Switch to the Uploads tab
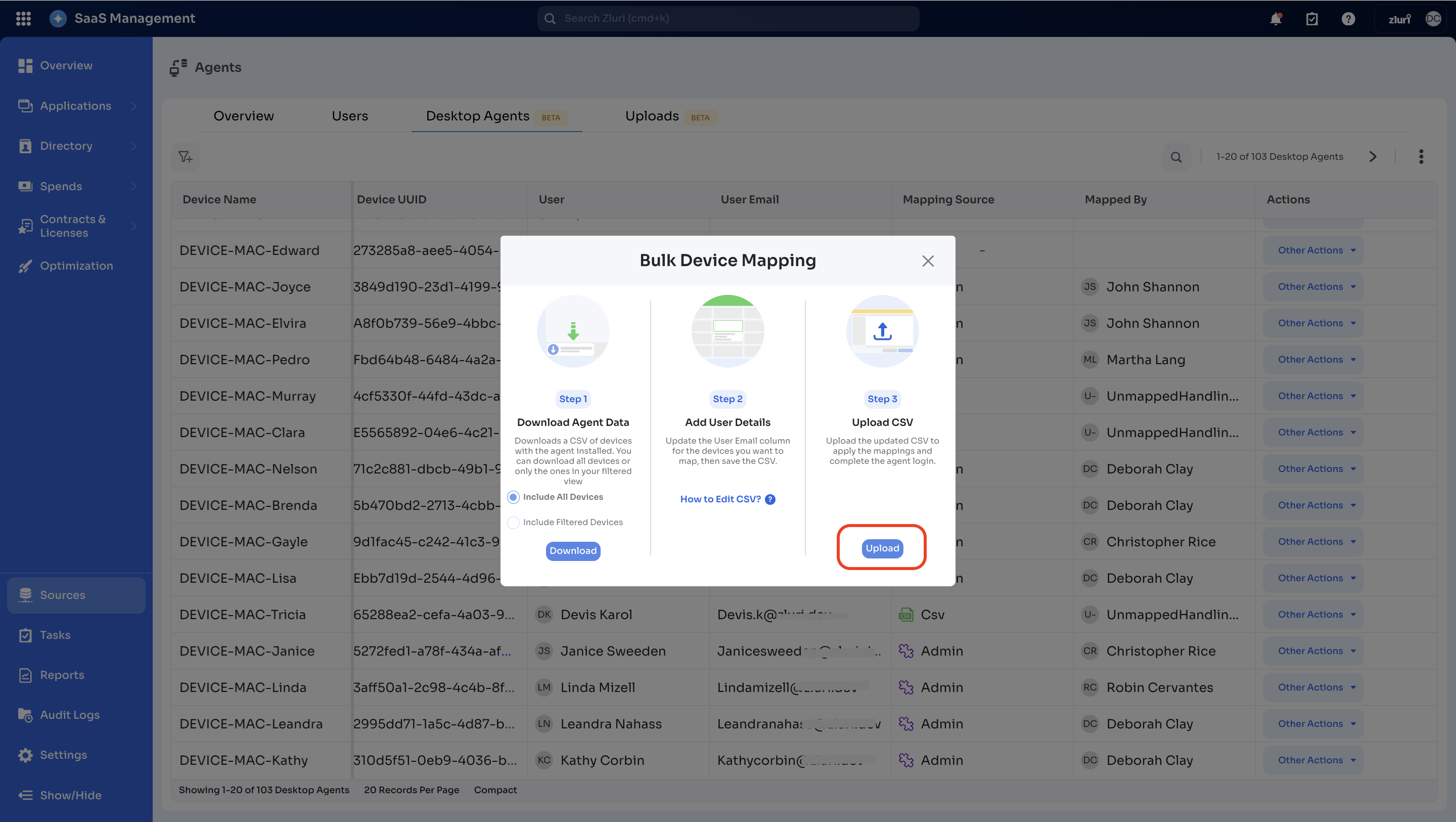The image size is (1456, 822). tap(652, 116)
